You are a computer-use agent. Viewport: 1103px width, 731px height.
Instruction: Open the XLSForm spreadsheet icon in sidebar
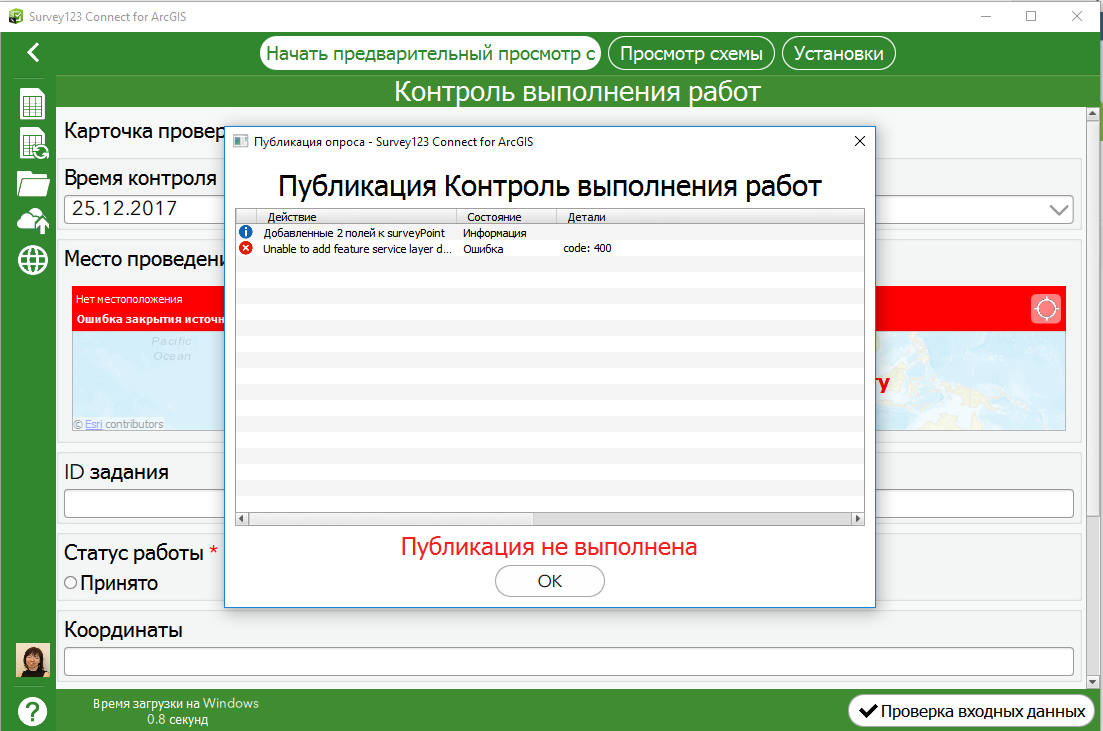(32, 103)
